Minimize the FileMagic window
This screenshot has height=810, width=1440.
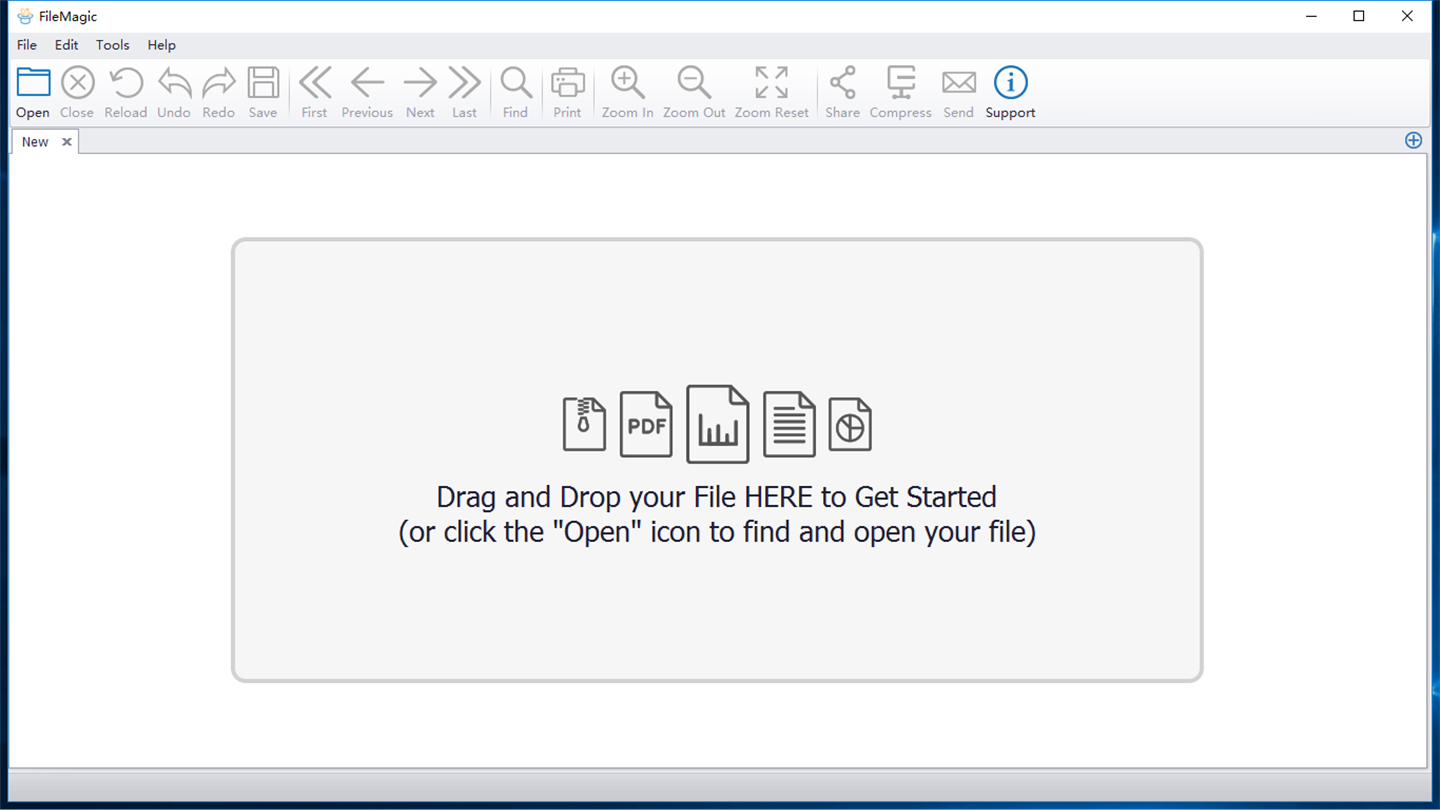click(1311, 16)
